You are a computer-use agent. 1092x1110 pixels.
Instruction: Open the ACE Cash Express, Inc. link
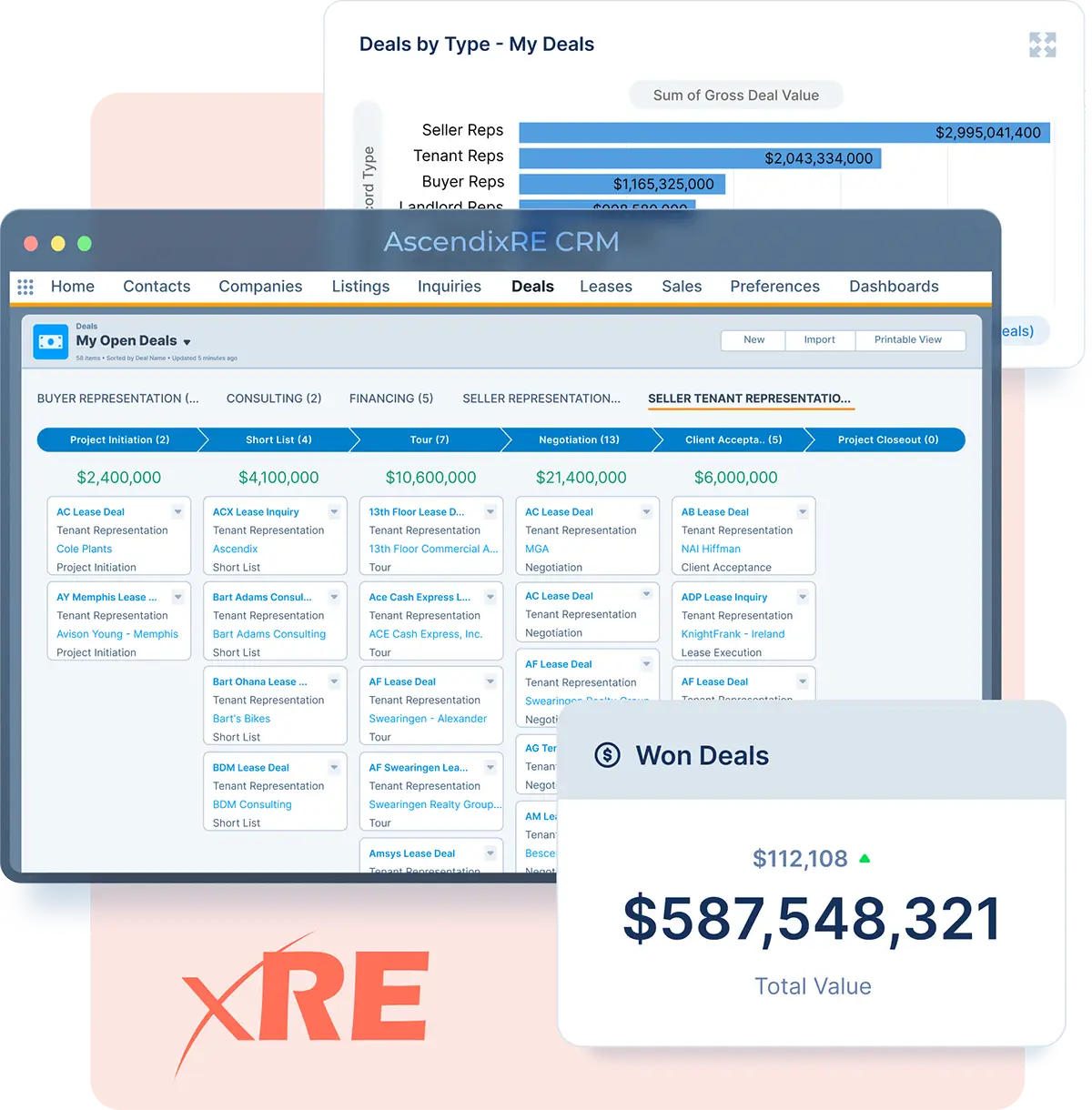coord(426,634)
